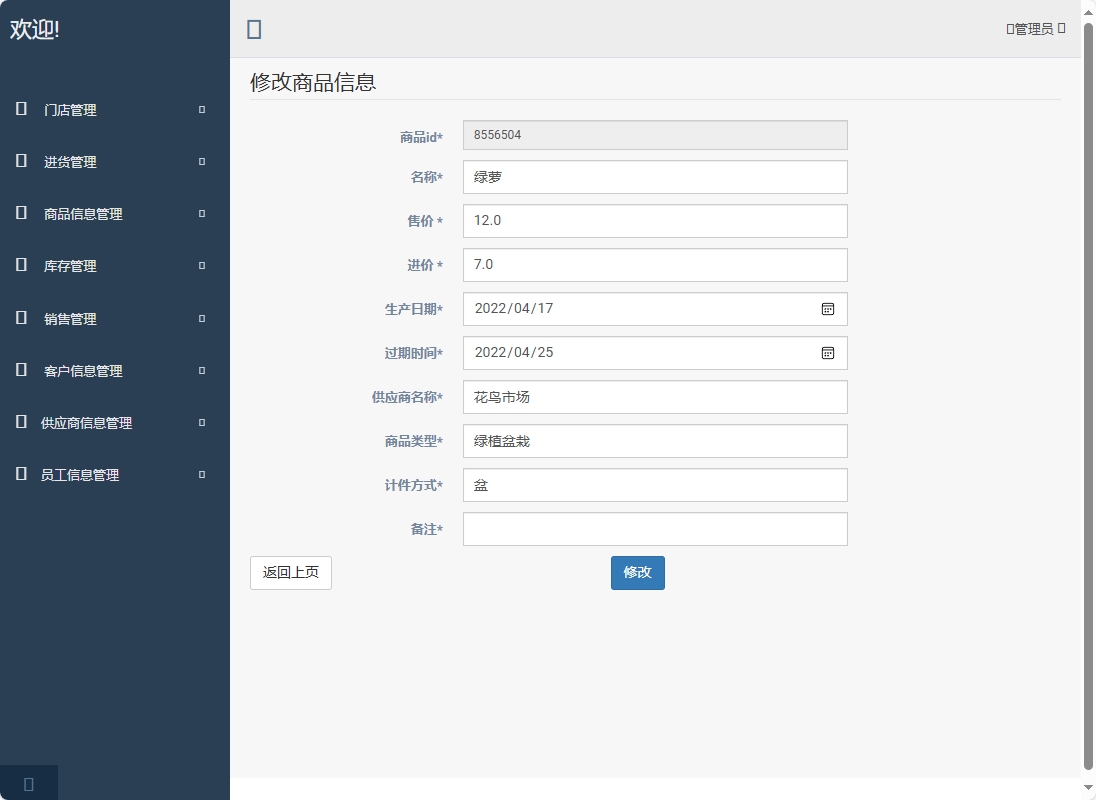Click the icon at the sidebar bottom
Screen dimensions: 1096x800
pyautogui.click(x=29, y=783)
